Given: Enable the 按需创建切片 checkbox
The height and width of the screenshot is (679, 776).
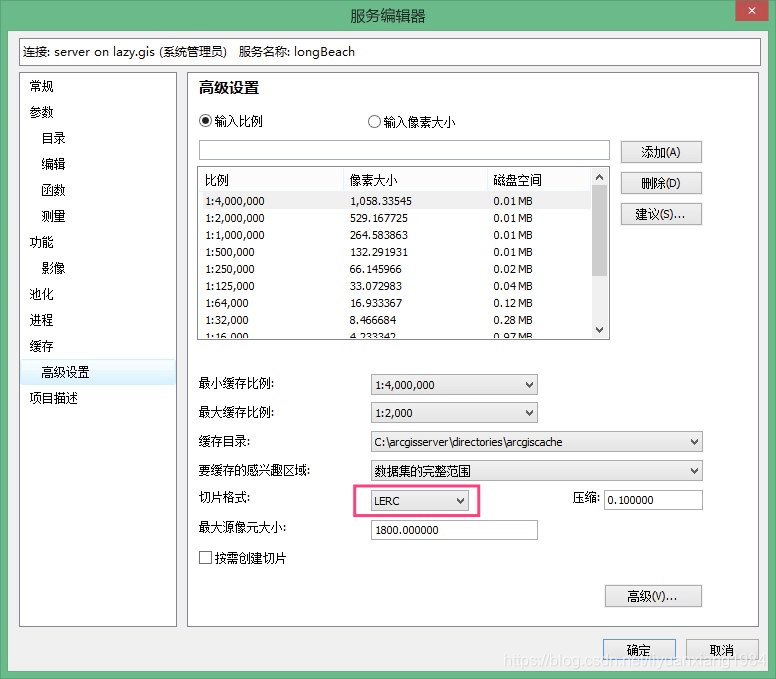Looking at the screenshot, I should click(x=206, y=558).
